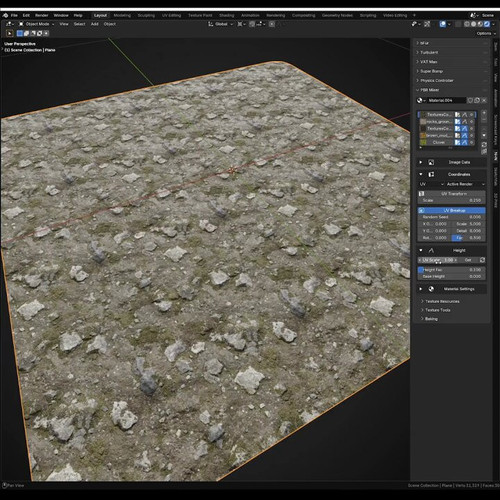Open the Object Mode dropdown
The height and width of the screenshot is (500, 500).
[37, 24]
